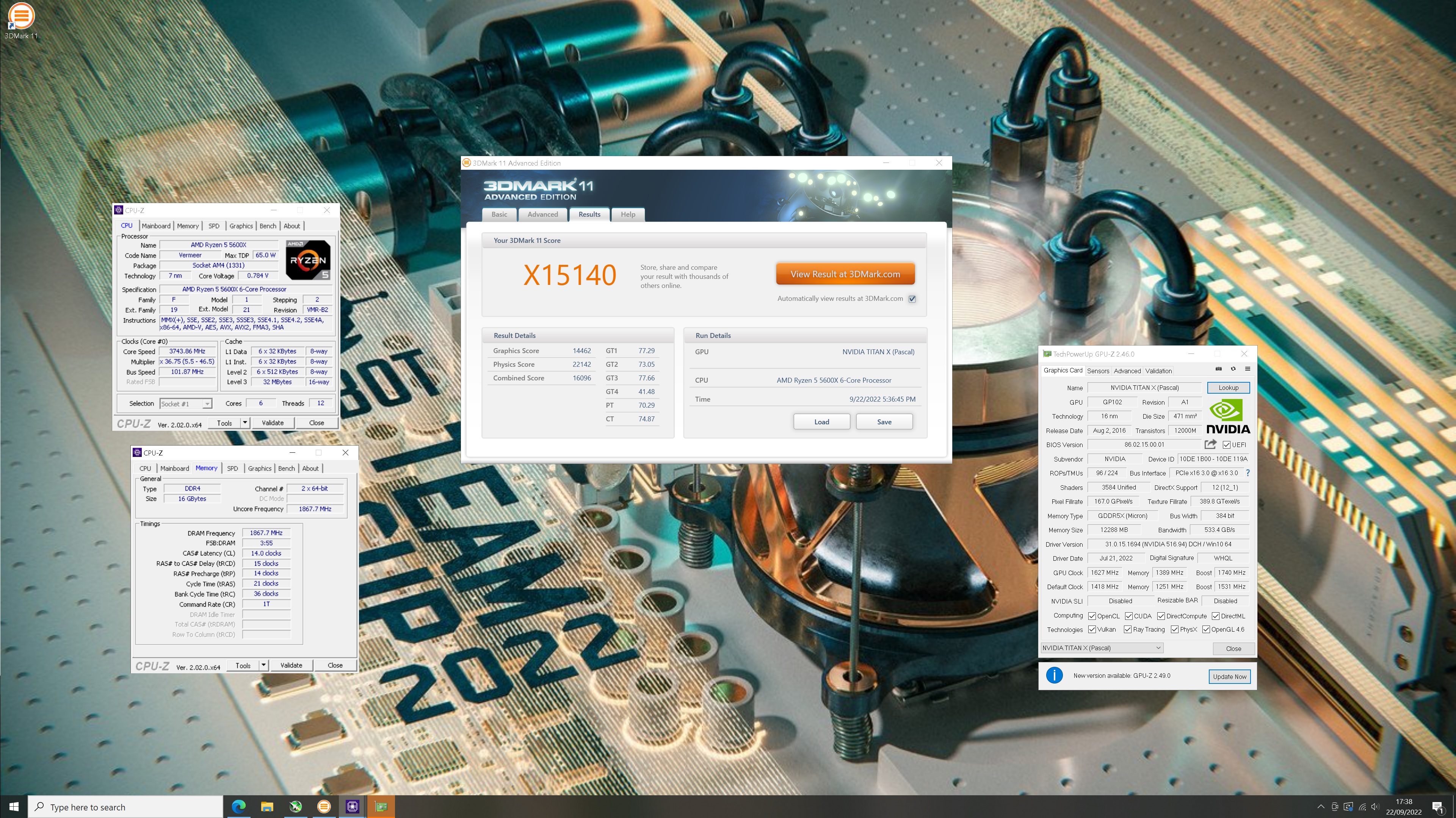Toggle the DirectCompute checkbox
This screenshot has width=1456, height=818.
(1160, 616)
